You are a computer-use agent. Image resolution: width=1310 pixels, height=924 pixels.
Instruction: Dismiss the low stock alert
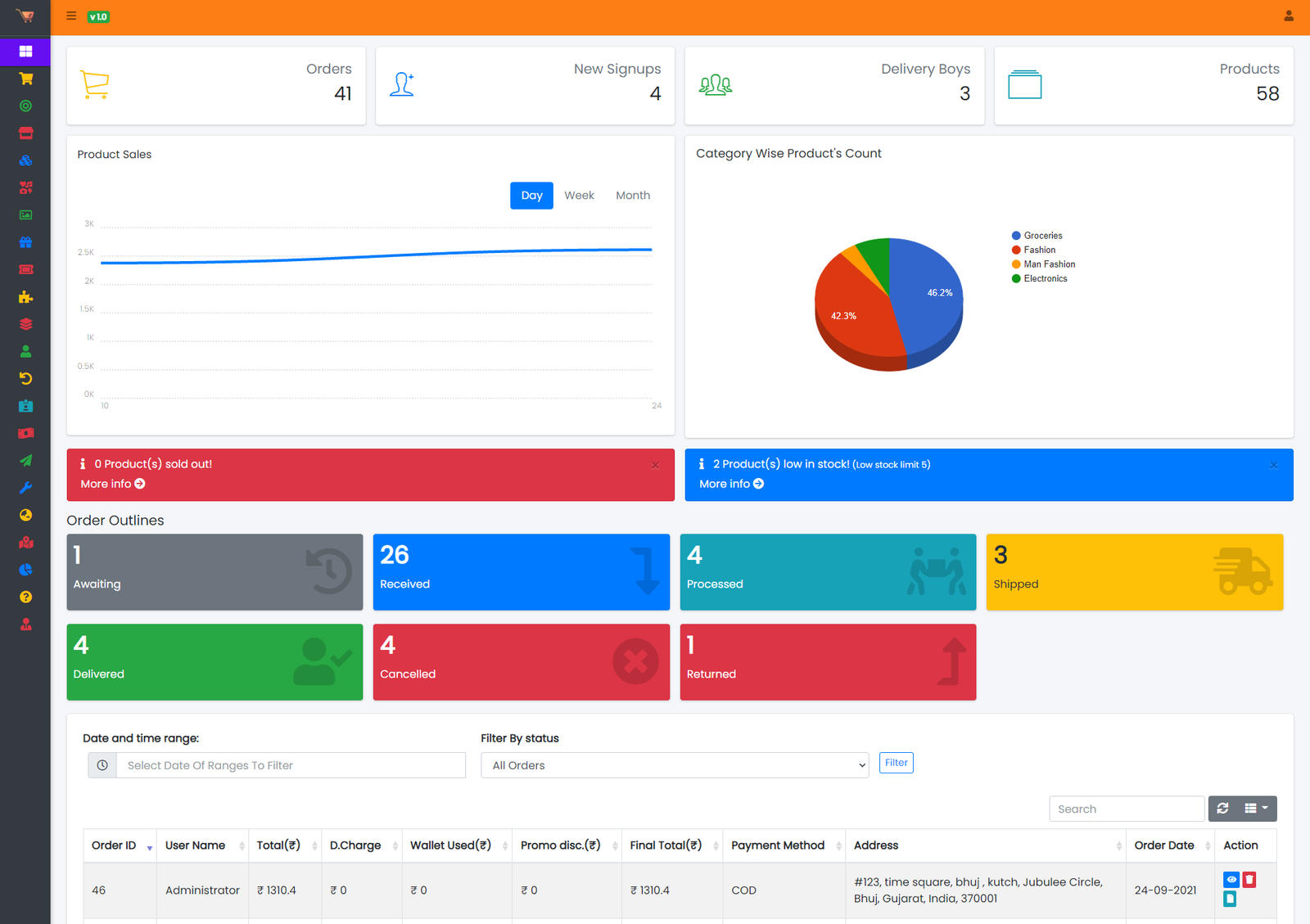pyautogui.click(x=1274, y=465)
